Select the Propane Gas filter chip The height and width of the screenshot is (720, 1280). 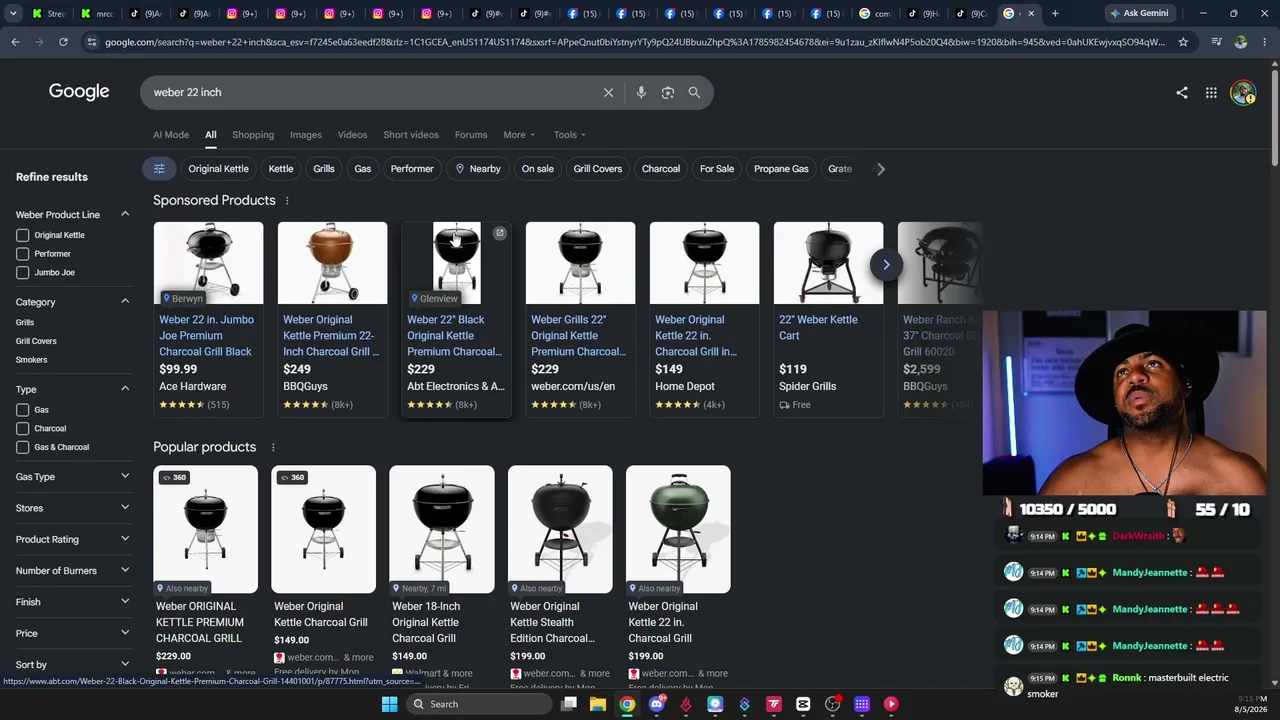pyautogui.click(x=781, y=169)
